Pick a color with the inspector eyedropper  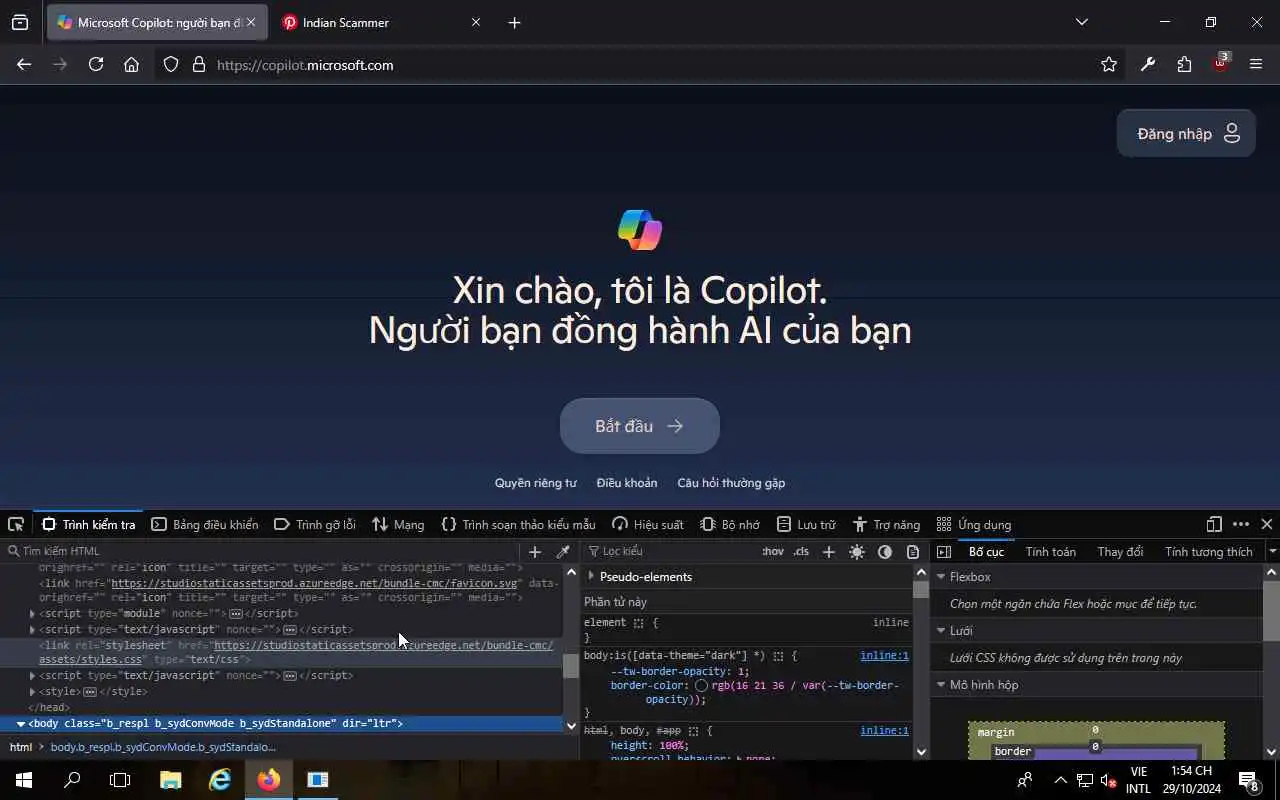click(563, 551)
